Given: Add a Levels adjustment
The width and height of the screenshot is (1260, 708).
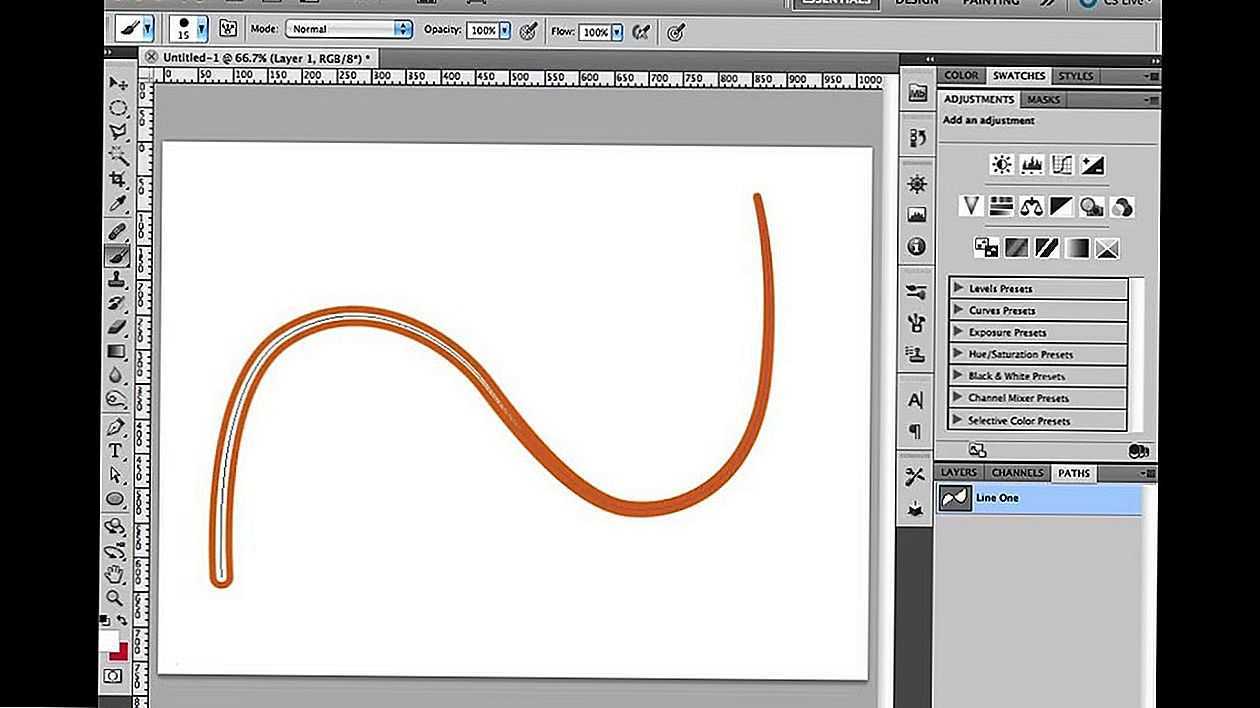Looking at the screenshot, I should [x=1032, y=164].
